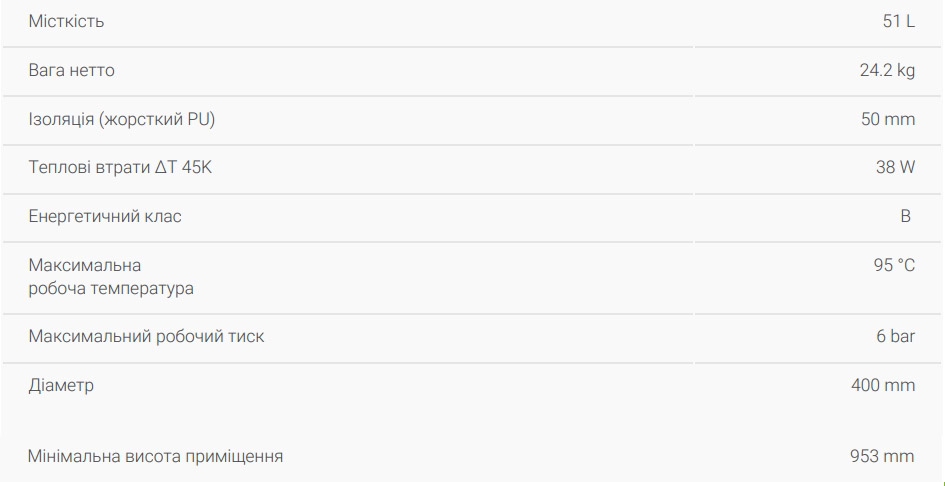
Task: Click the word Ізоляція
Action: point(61,120)
